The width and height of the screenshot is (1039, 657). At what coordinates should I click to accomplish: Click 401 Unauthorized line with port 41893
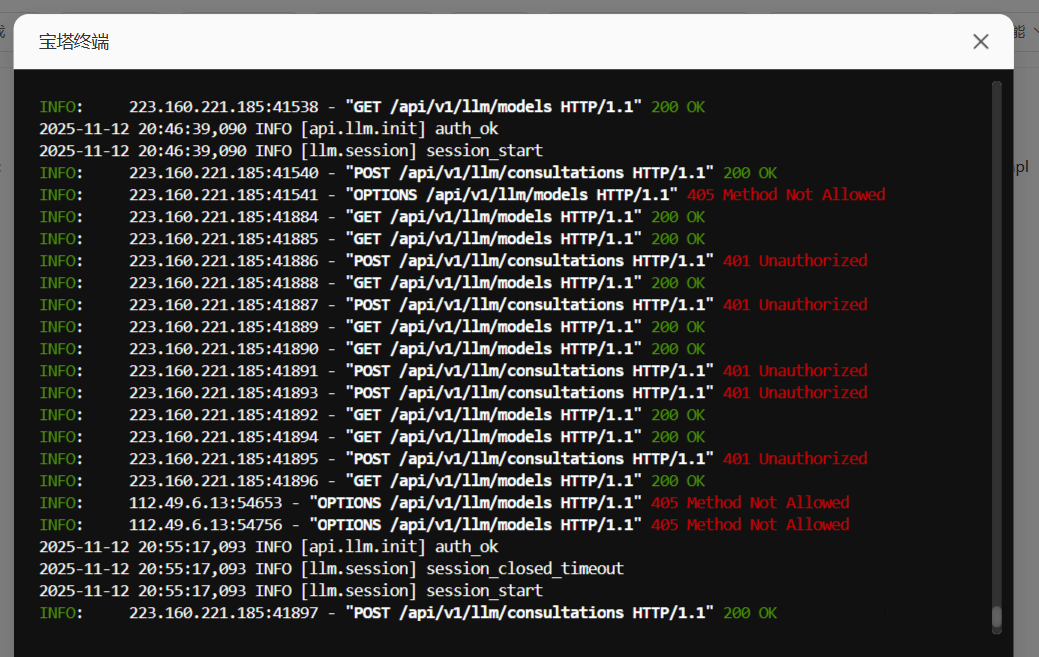tap(453, 393)
